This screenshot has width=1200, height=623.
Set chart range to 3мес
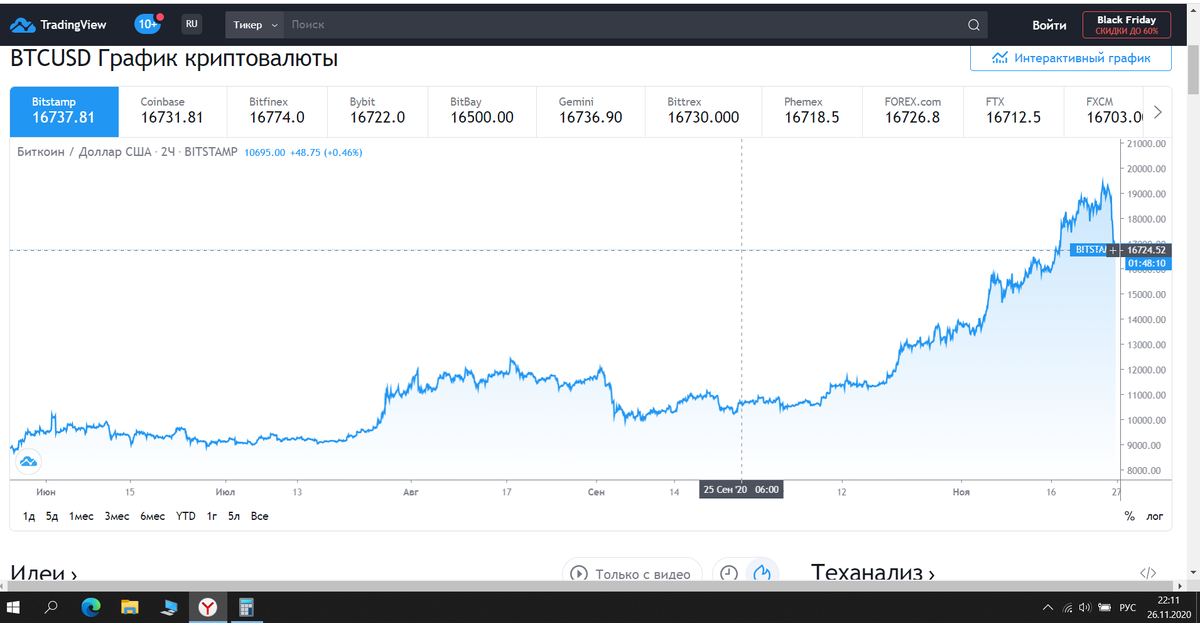(x=116, y=516)
